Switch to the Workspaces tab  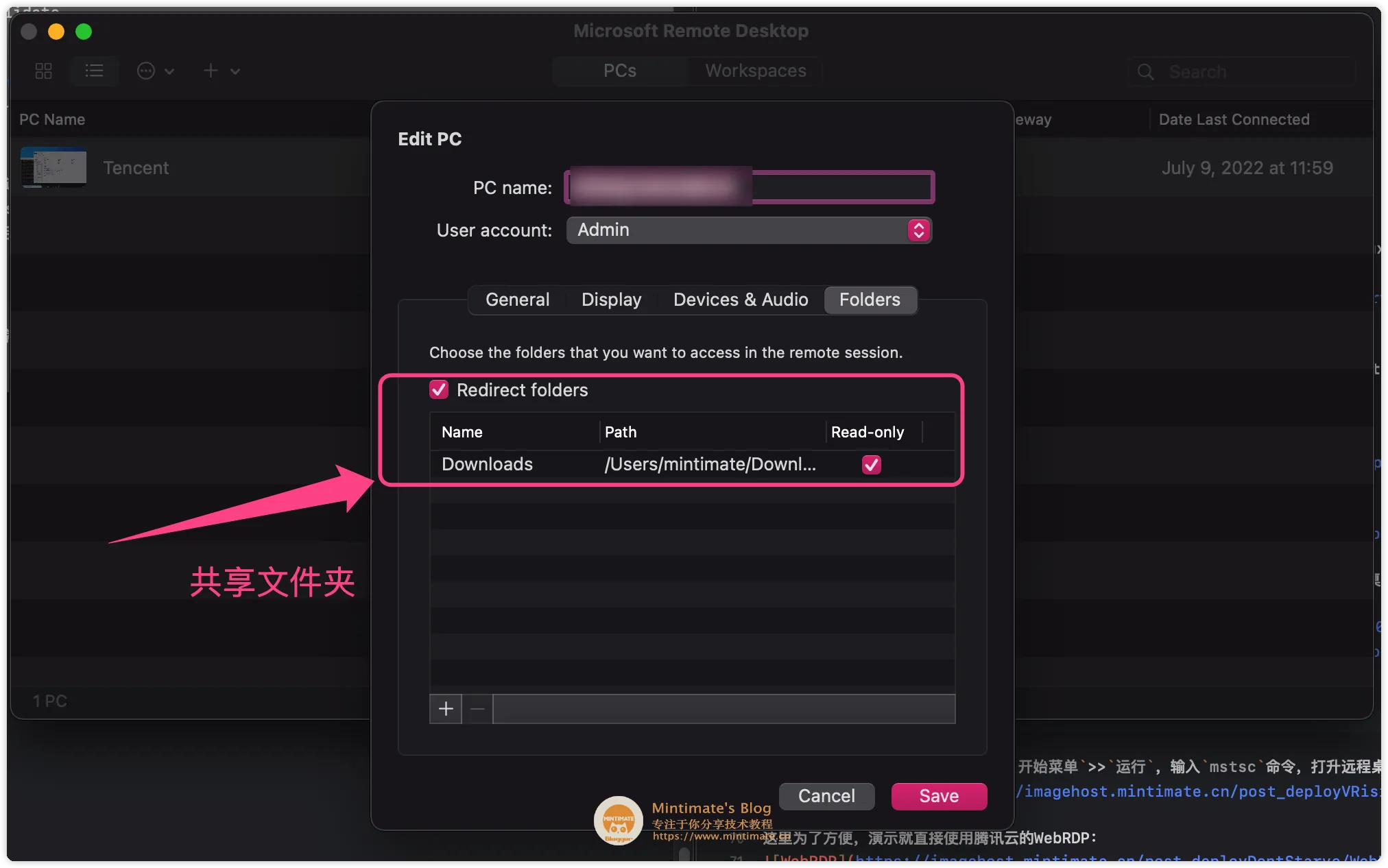[x=754, y=71]
